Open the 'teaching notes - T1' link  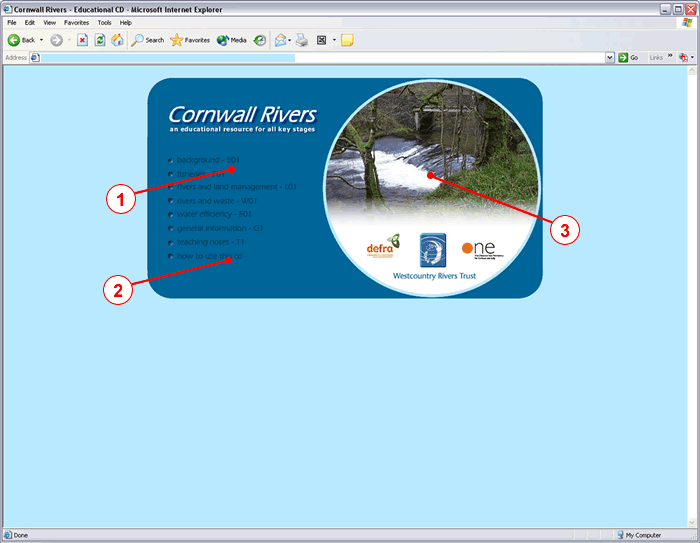pos(210,242)
